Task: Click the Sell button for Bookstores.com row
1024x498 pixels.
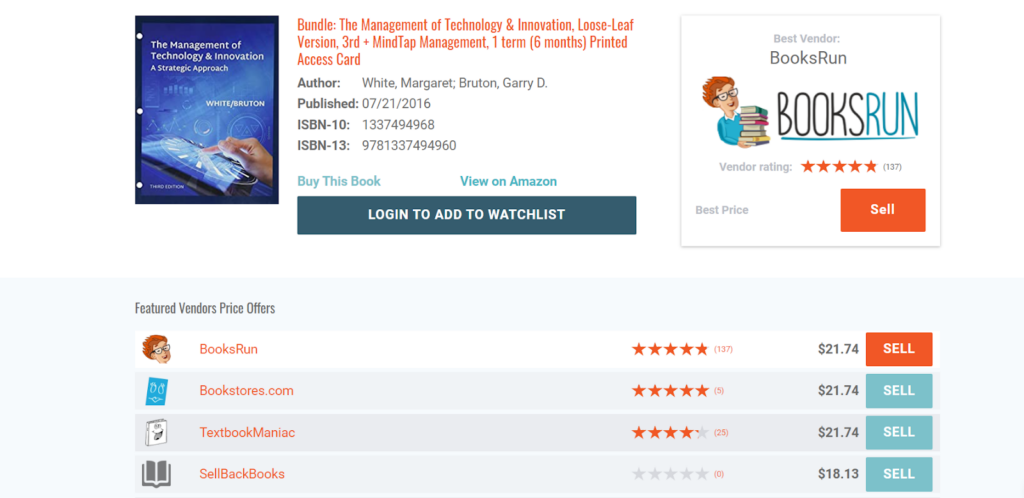Action: [x=899, y=391]
